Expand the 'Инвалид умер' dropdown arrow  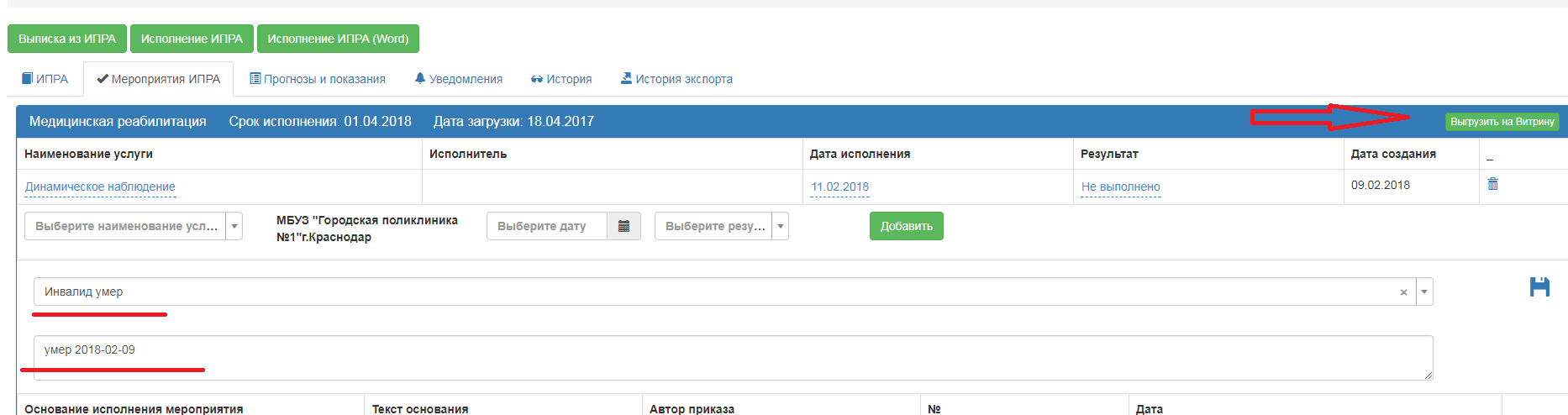click(1424, 292)
